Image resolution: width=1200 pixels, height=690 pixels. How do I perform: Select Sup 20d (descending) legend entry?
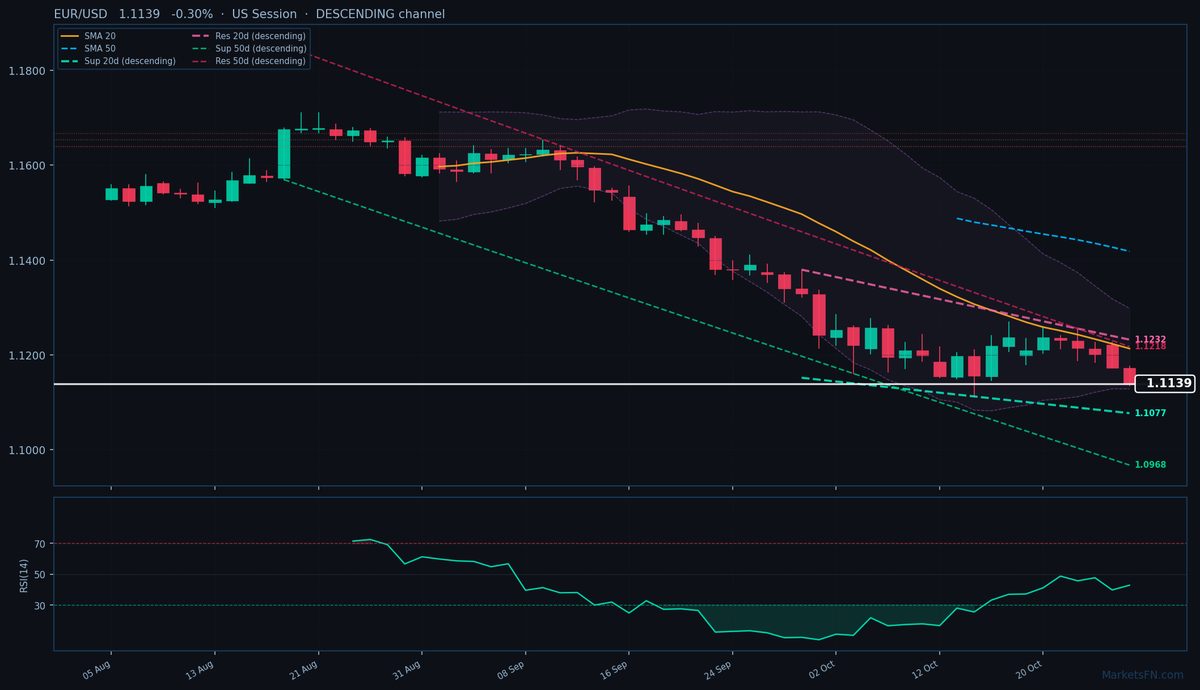[x=118, y=61]
